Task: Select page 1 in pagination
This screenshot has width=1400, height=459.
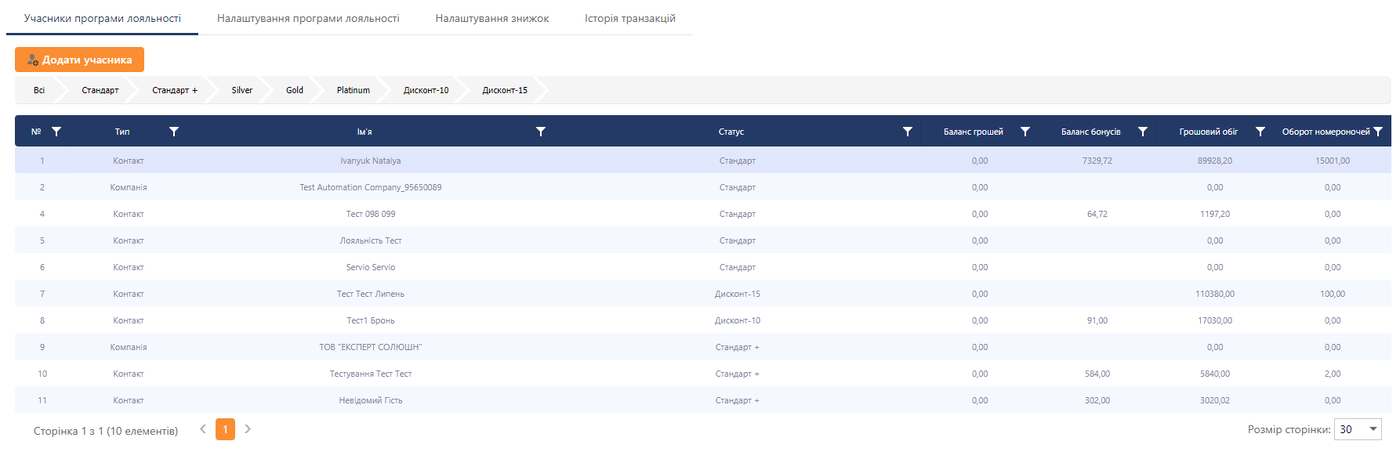Action: click(225, 429)
